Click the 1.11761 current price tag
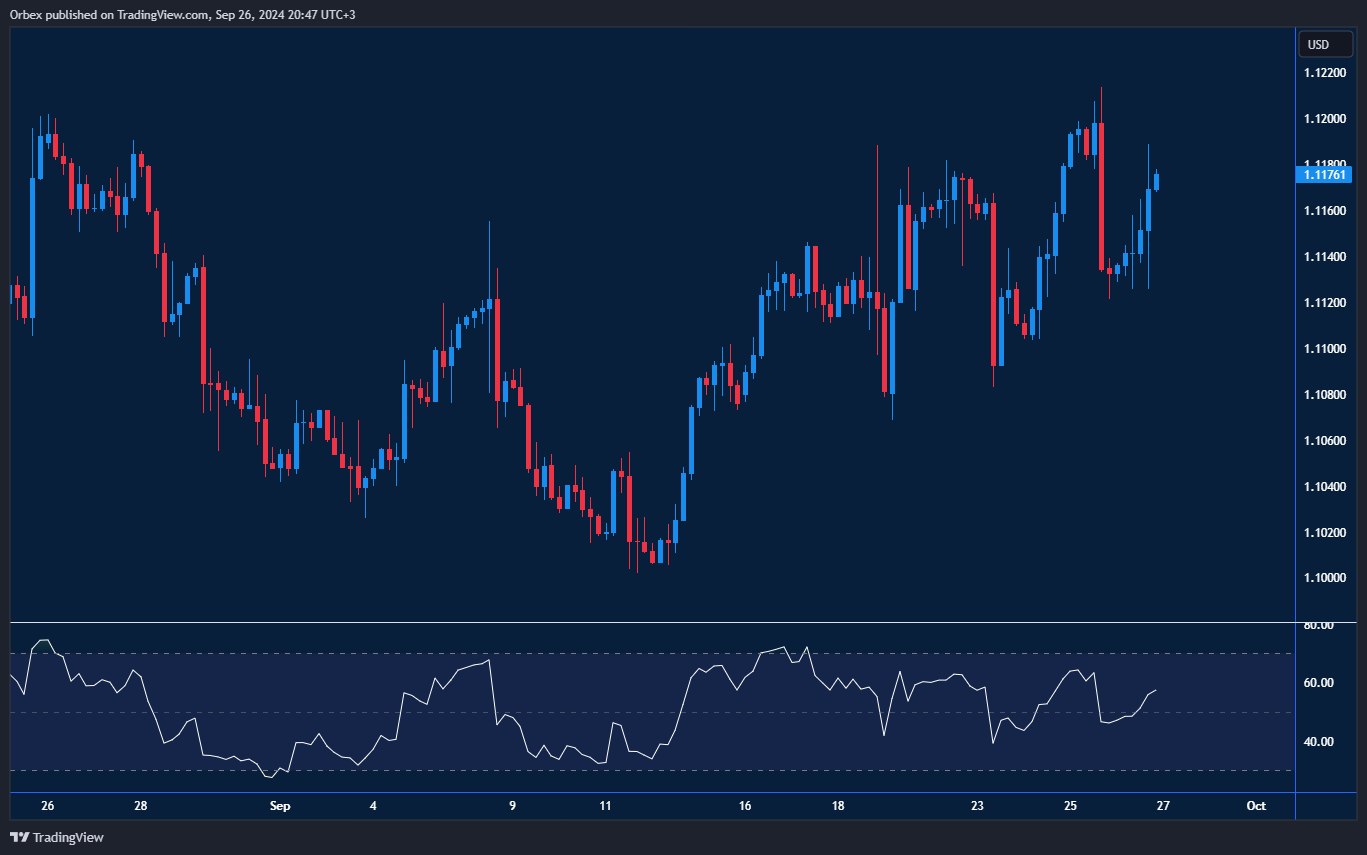 click(x=1323, y=175)
